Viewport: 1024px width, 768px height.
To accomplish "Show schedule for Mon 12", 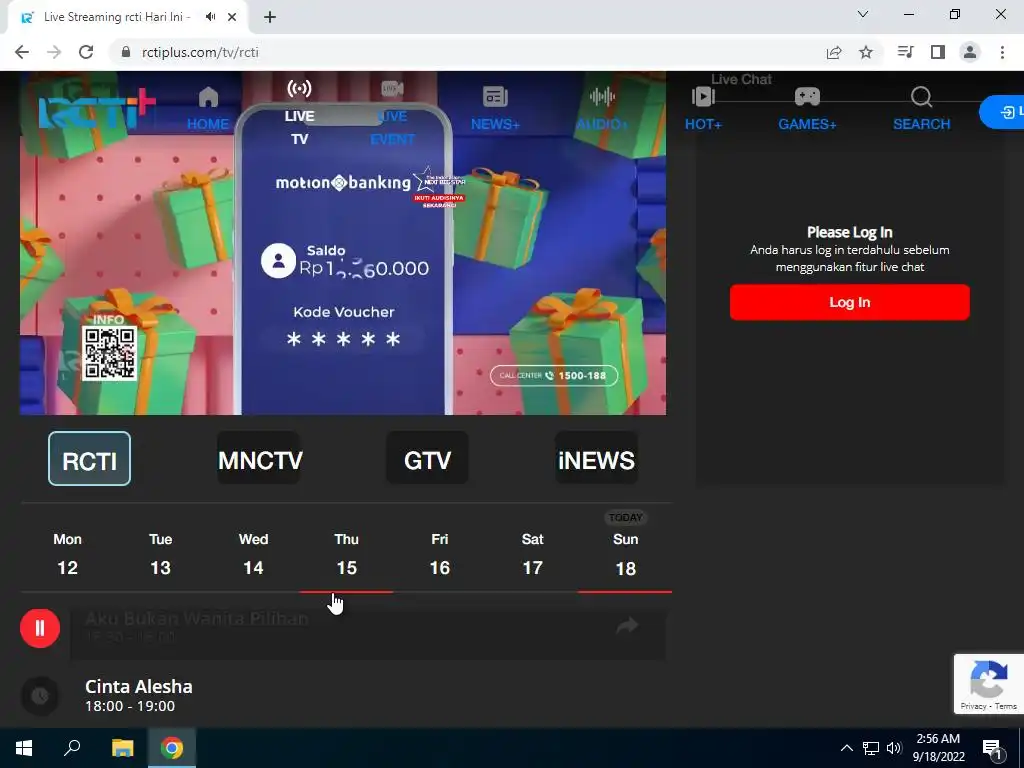I will pyautogui.click(x=67, y=554).
